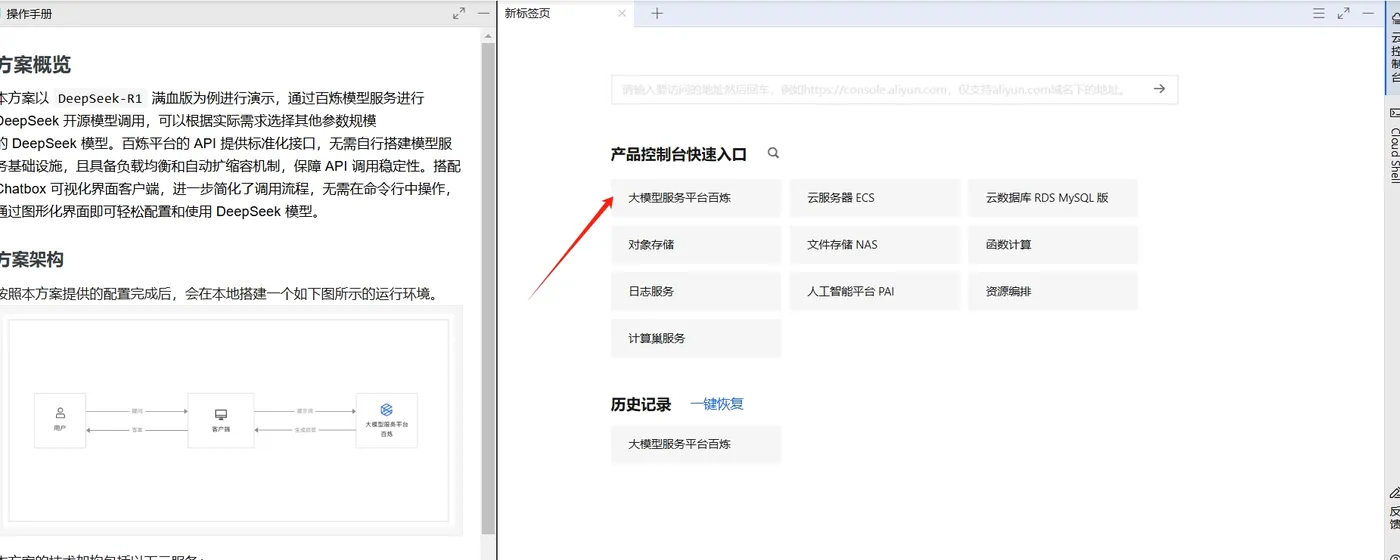The image size is (1400, 560).
Task: Click scrollbar up arrow in 操作手册
Action: point(488,35)
